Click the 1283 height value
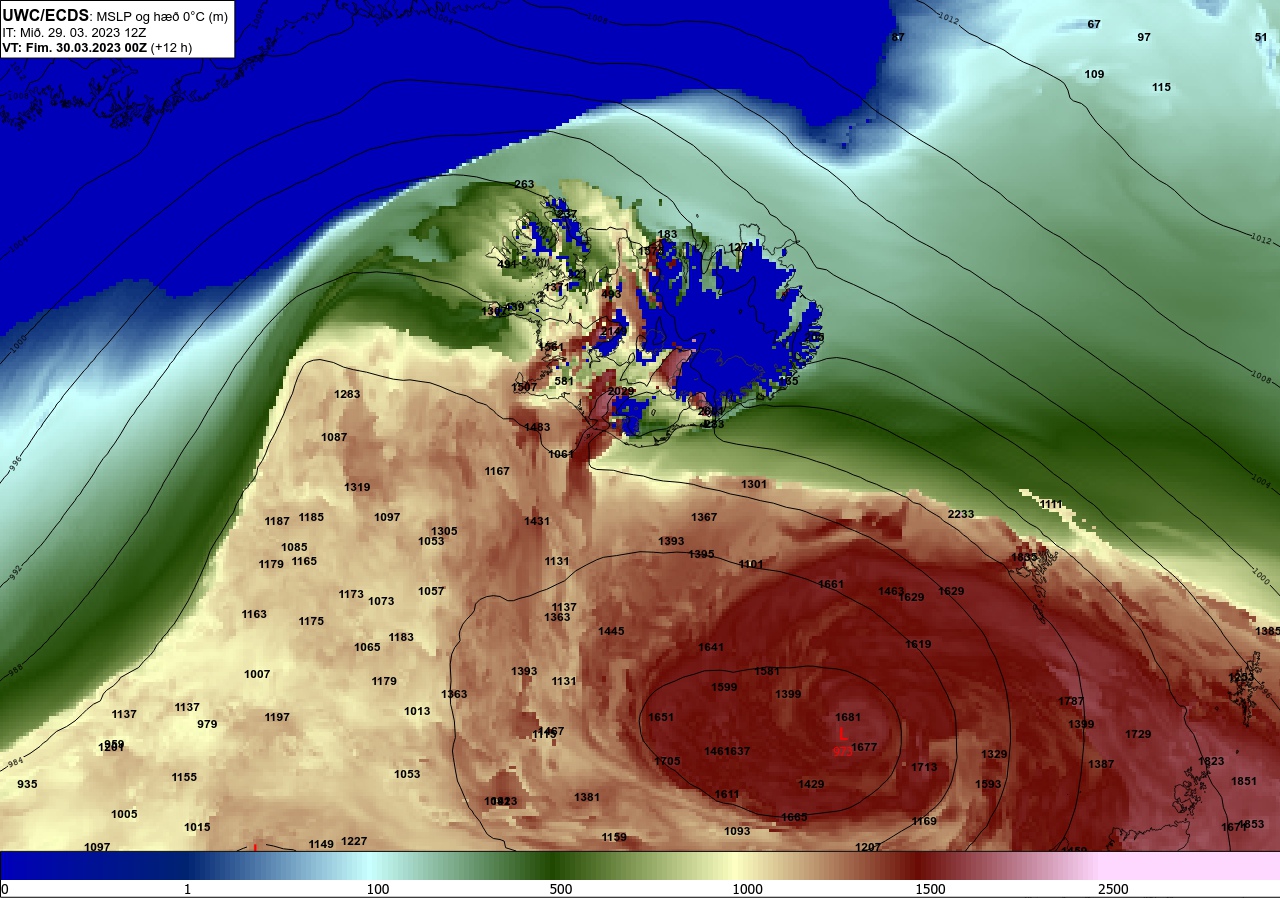Viewport: 1280px width, 898px height. click(x=347, y=394)
